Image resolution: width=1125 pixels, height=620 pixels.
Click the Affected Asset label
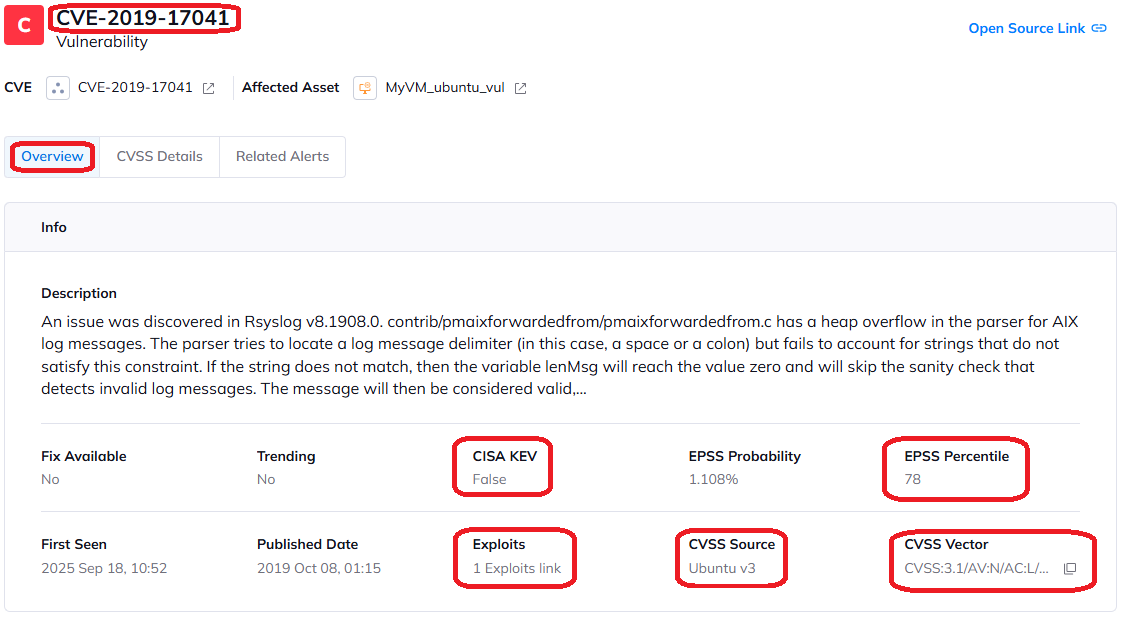(x=291, y=88)
